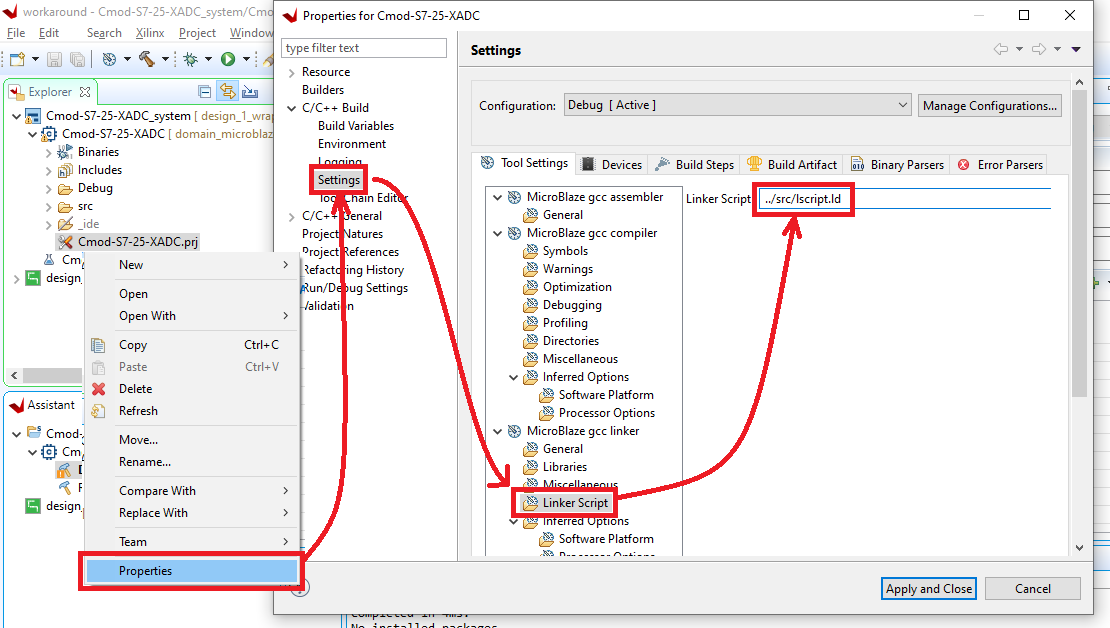The width and height of the screenshot is (1110, 628).
Task: Click the Save All toolbar icon
Action: tap(77, 59)
